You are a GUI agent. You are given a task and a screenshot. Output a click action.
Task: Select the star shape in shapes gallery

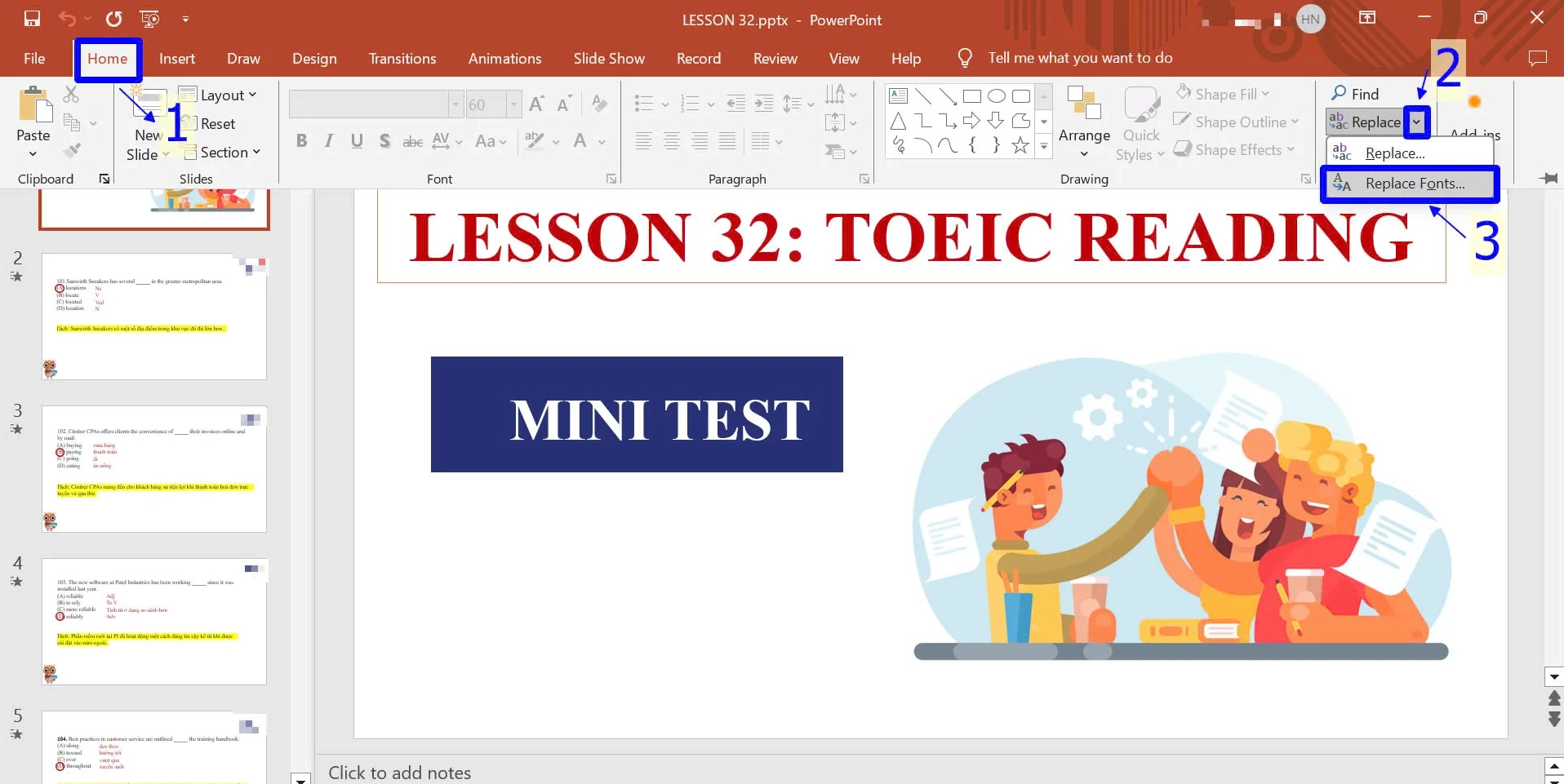[1020, 145]
